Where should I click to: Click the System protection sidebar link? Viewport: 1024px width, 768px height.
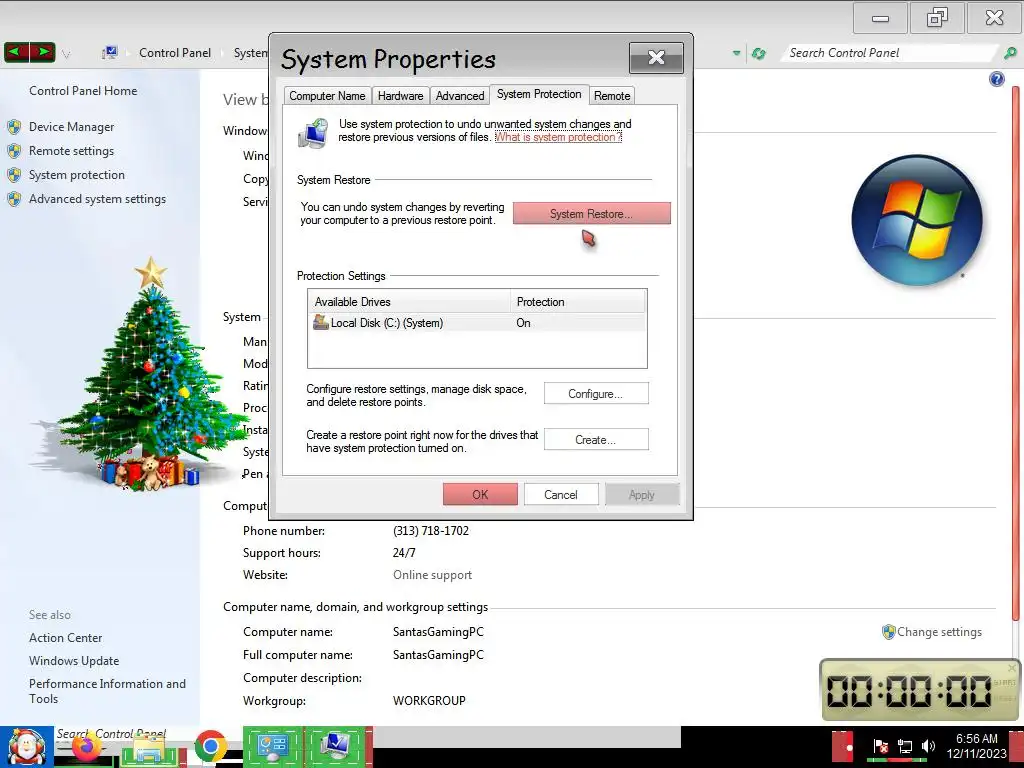point(76,175)
